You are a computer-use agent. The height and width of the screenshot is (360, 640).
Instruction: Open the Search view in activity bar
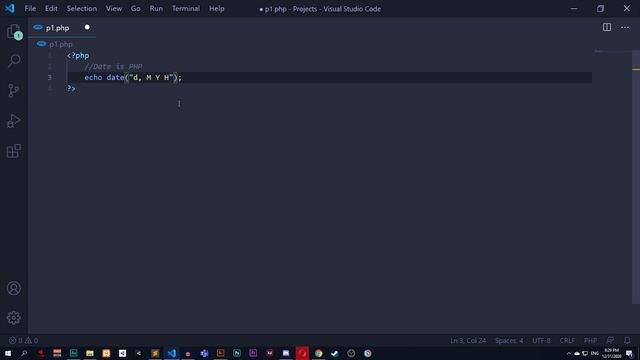pyautogui.click(x=14, y=61)
